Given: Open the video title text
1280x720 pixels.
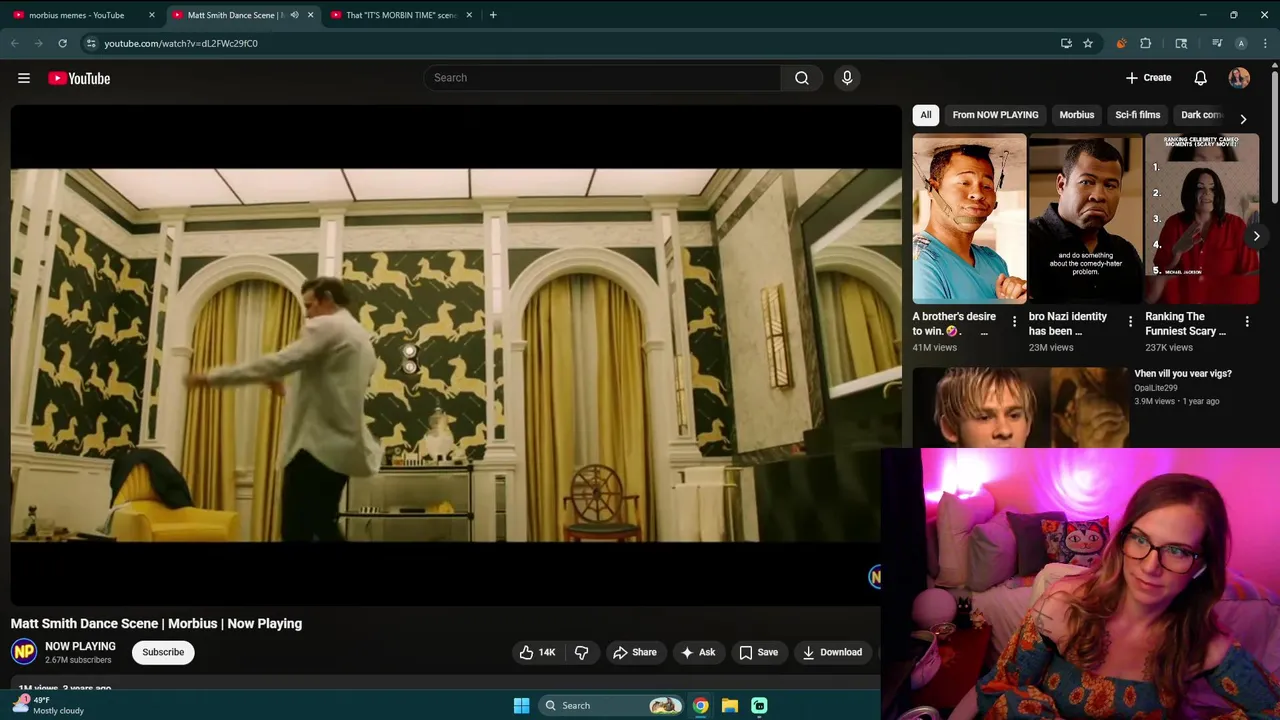Looking at the screenshot, I should click(x=156, y=624).
